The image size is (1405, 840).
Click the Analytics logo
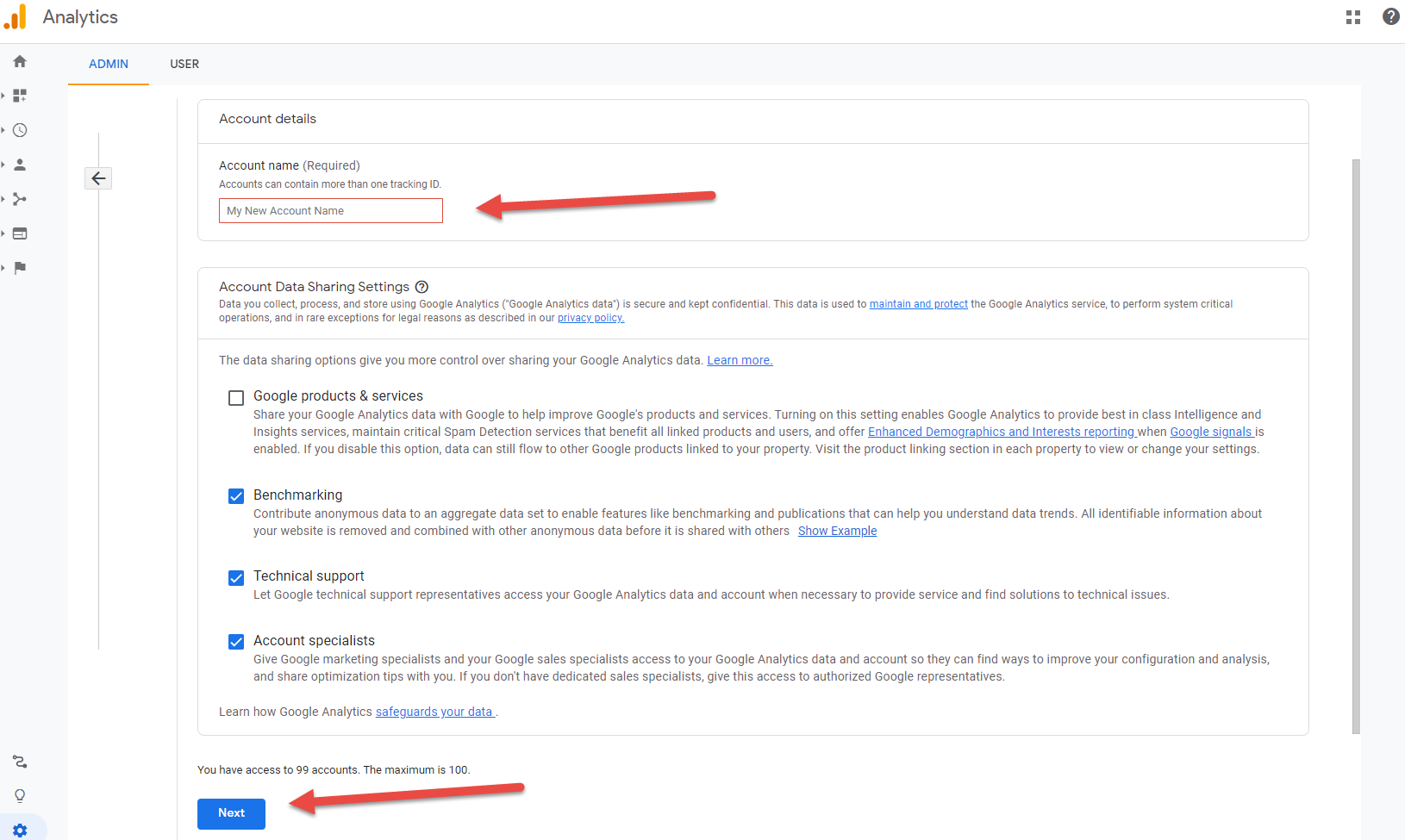click(15, 17)
